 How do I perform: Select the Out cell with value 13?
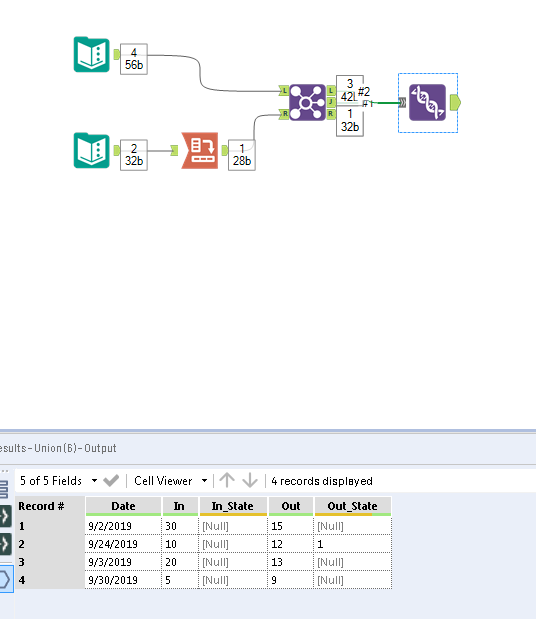coord(290,562)
